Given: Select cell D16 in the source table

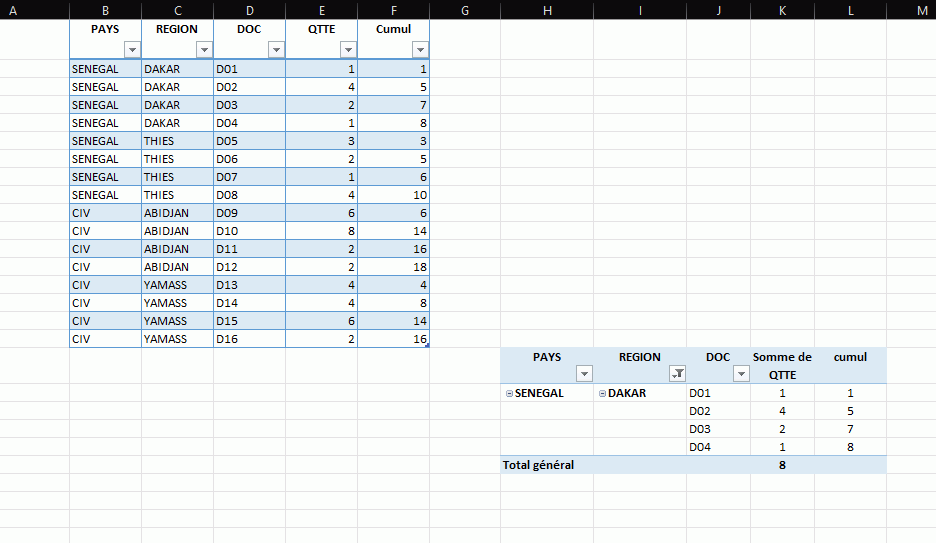Looking at the screenshot, I should [x=250, y=339].
